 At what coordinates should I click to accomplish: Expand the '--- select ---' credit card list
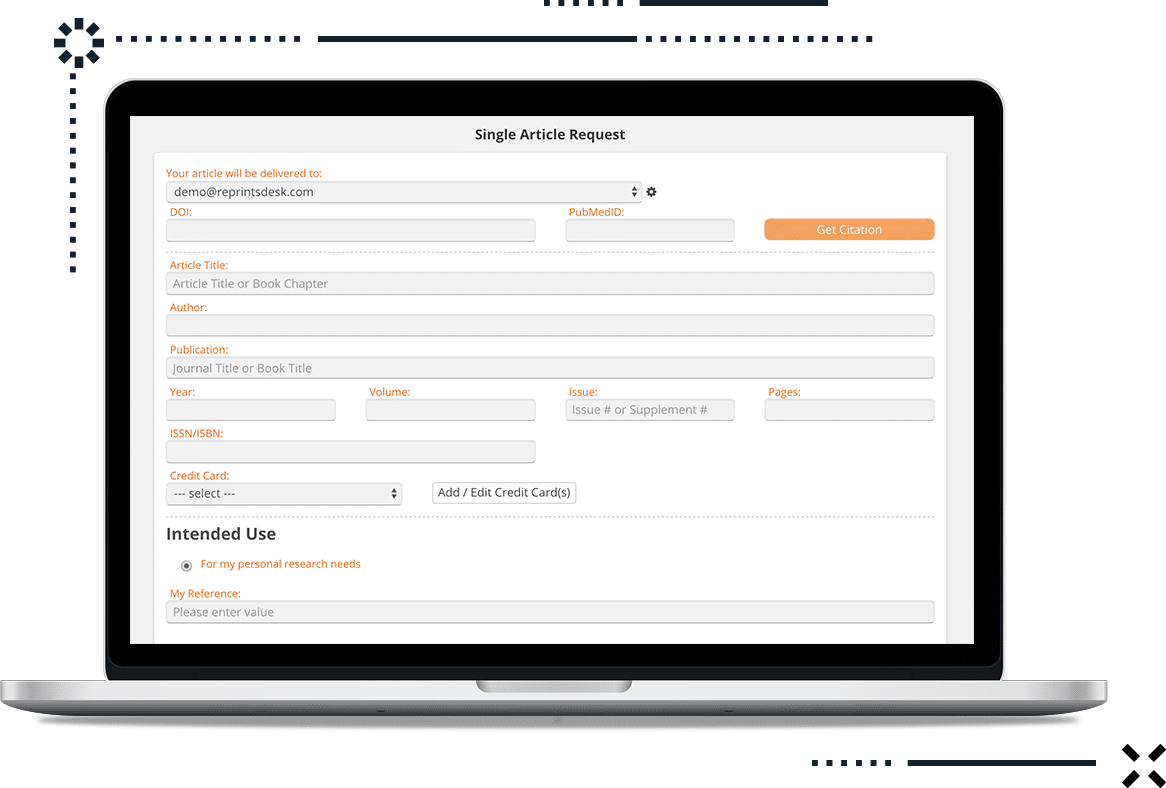pyautogui.click(x=284, y=493)
